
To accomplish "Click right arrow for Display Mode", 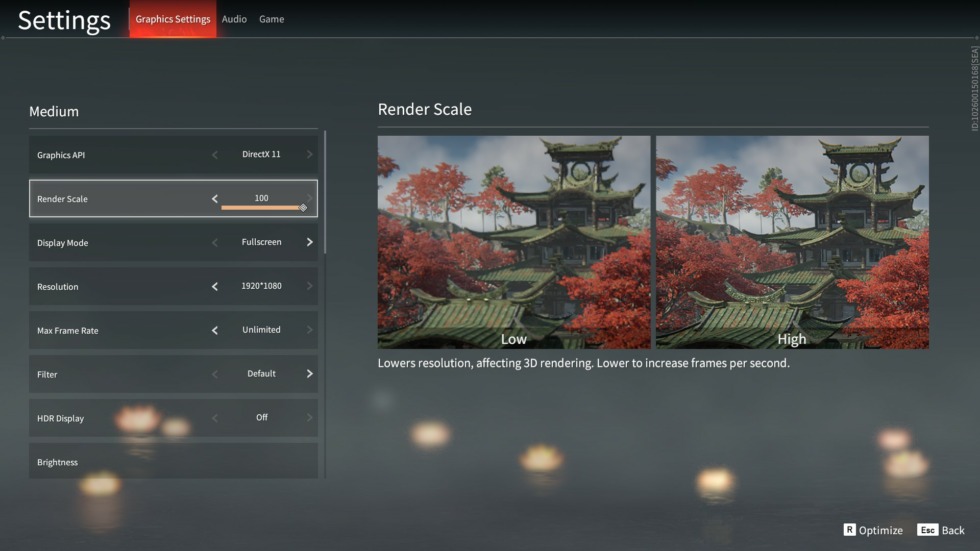I will (x=309, y=242).
